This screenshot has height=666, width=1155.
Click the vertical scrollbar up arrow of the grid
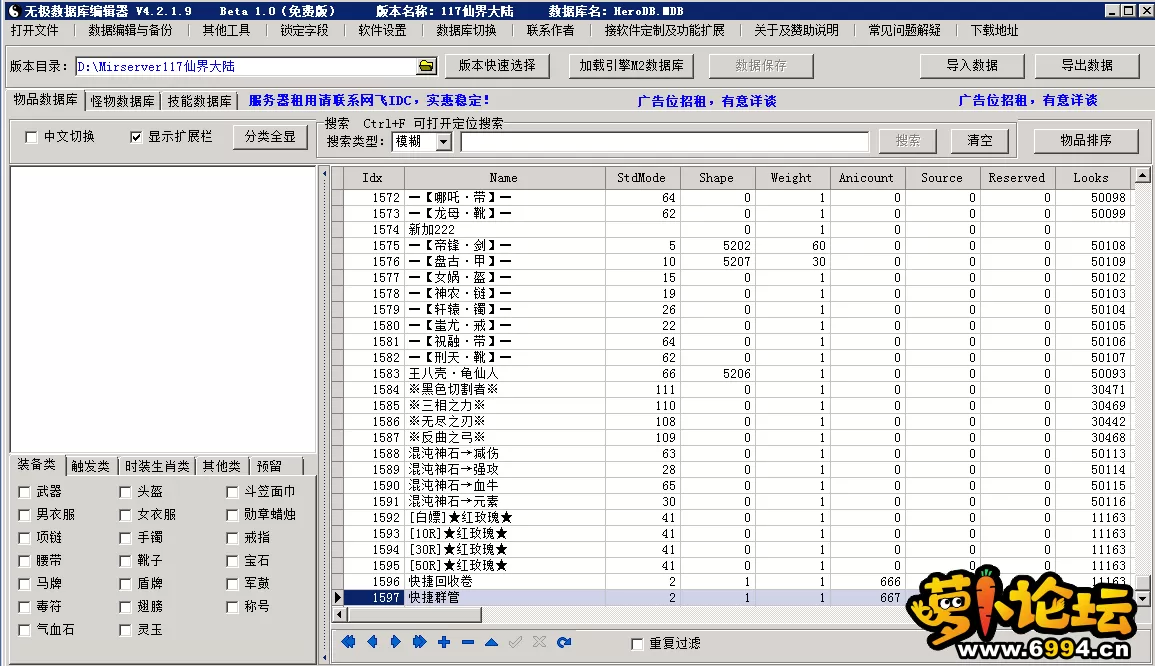(1142, 175)
